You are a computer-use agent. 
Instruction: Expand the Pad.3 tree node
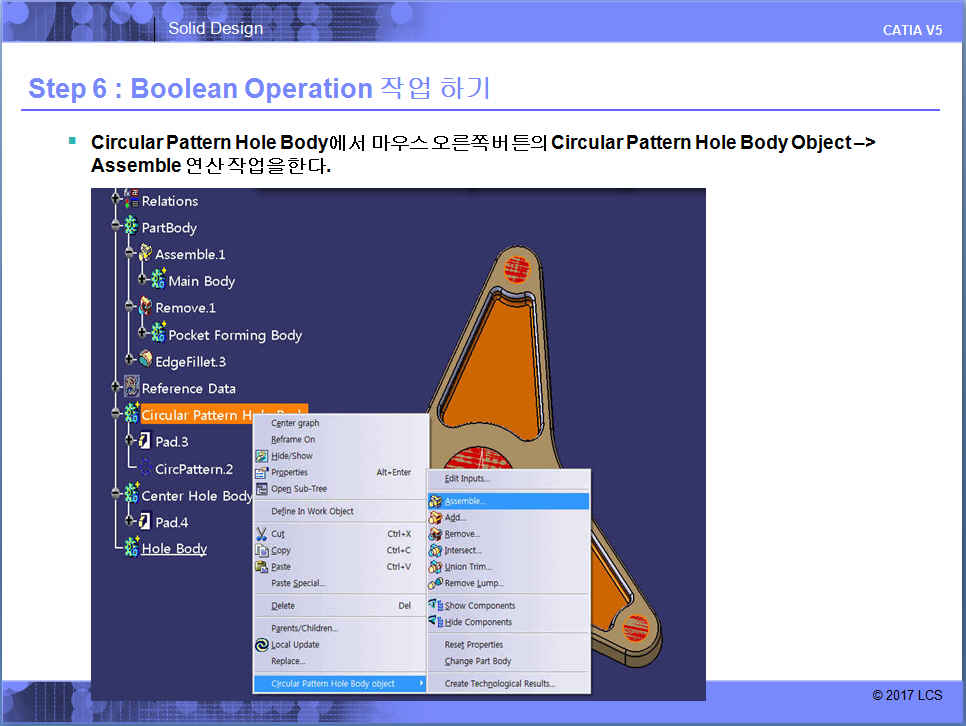(x=130, y=441)
